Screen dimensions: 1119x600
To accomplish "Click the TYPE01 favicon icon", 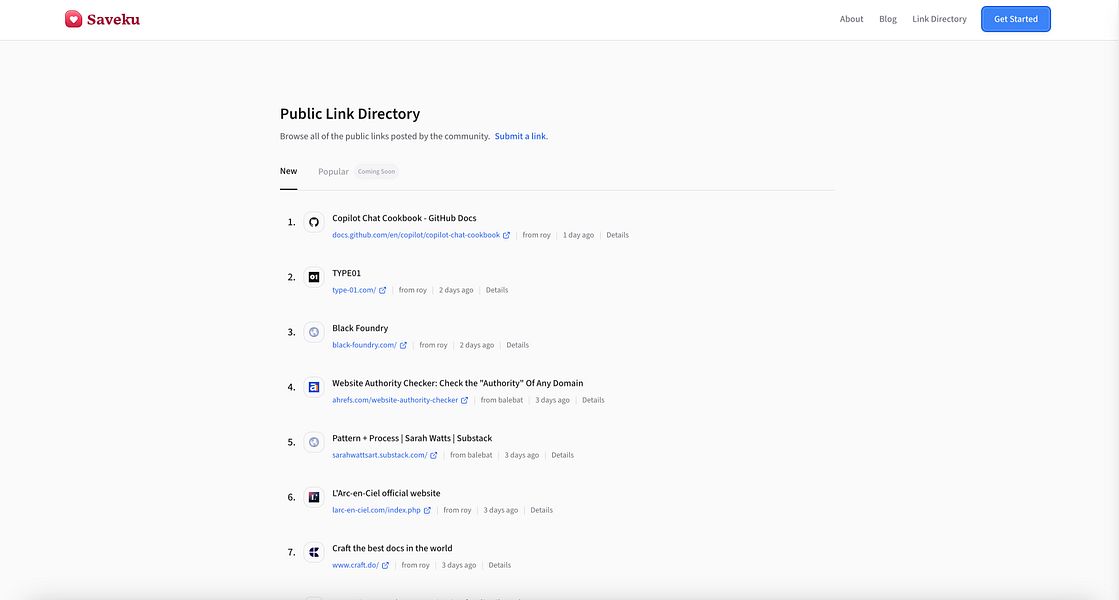I will coord(314,277).
